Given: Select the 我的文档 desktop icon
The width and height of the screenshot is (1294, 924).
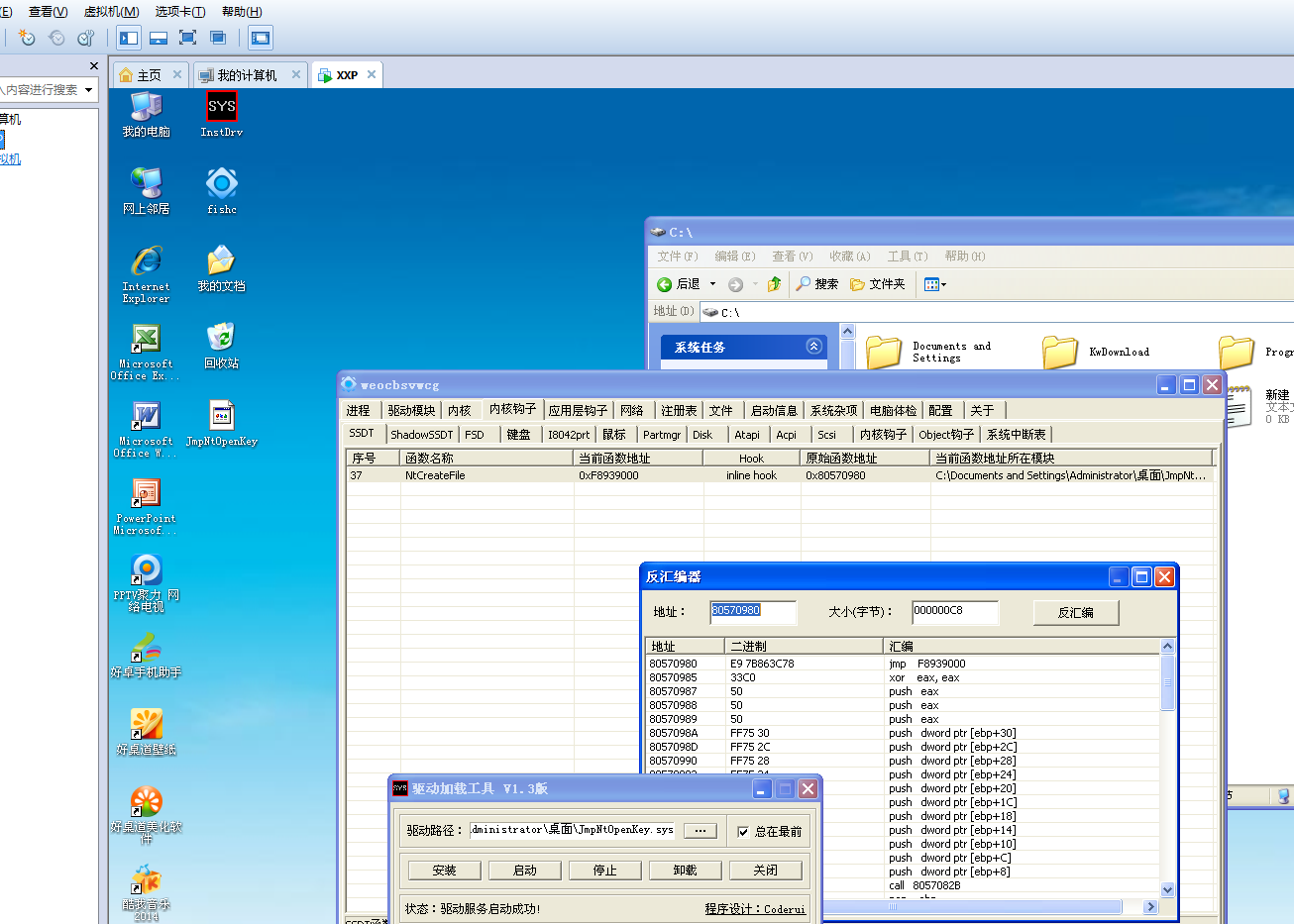Looking at the screenshot, I should tap(221, 268).
